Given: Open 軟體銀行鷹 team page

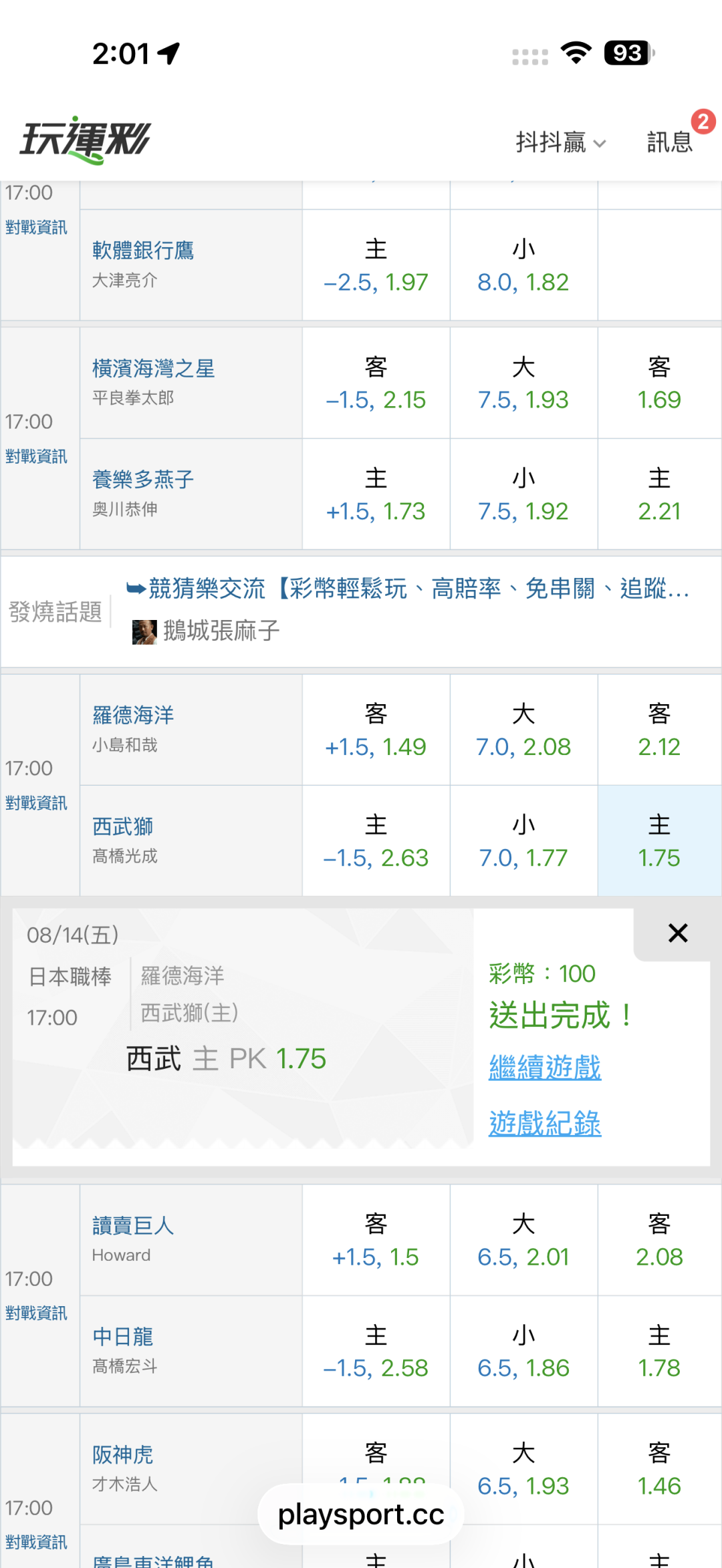Looking at the screenshot, I should point(143,251).
